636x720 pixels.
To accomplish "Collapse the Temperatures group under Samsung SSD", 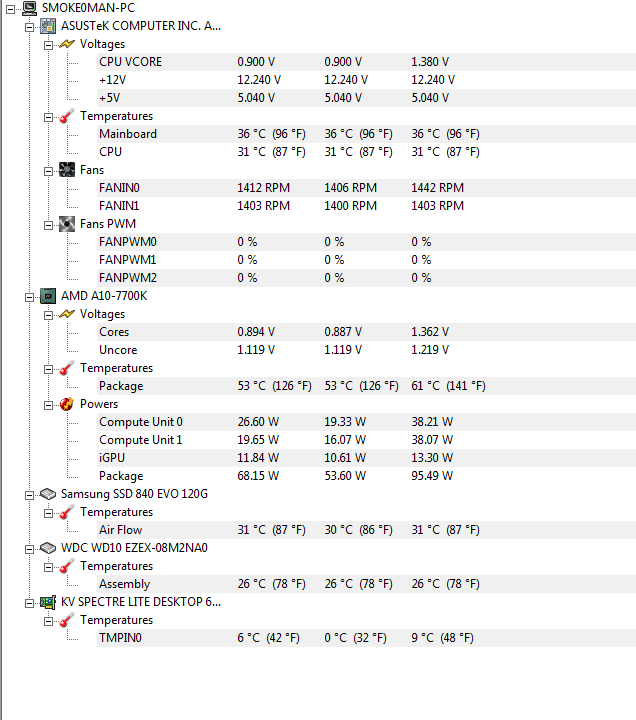I will pos(48,513).
